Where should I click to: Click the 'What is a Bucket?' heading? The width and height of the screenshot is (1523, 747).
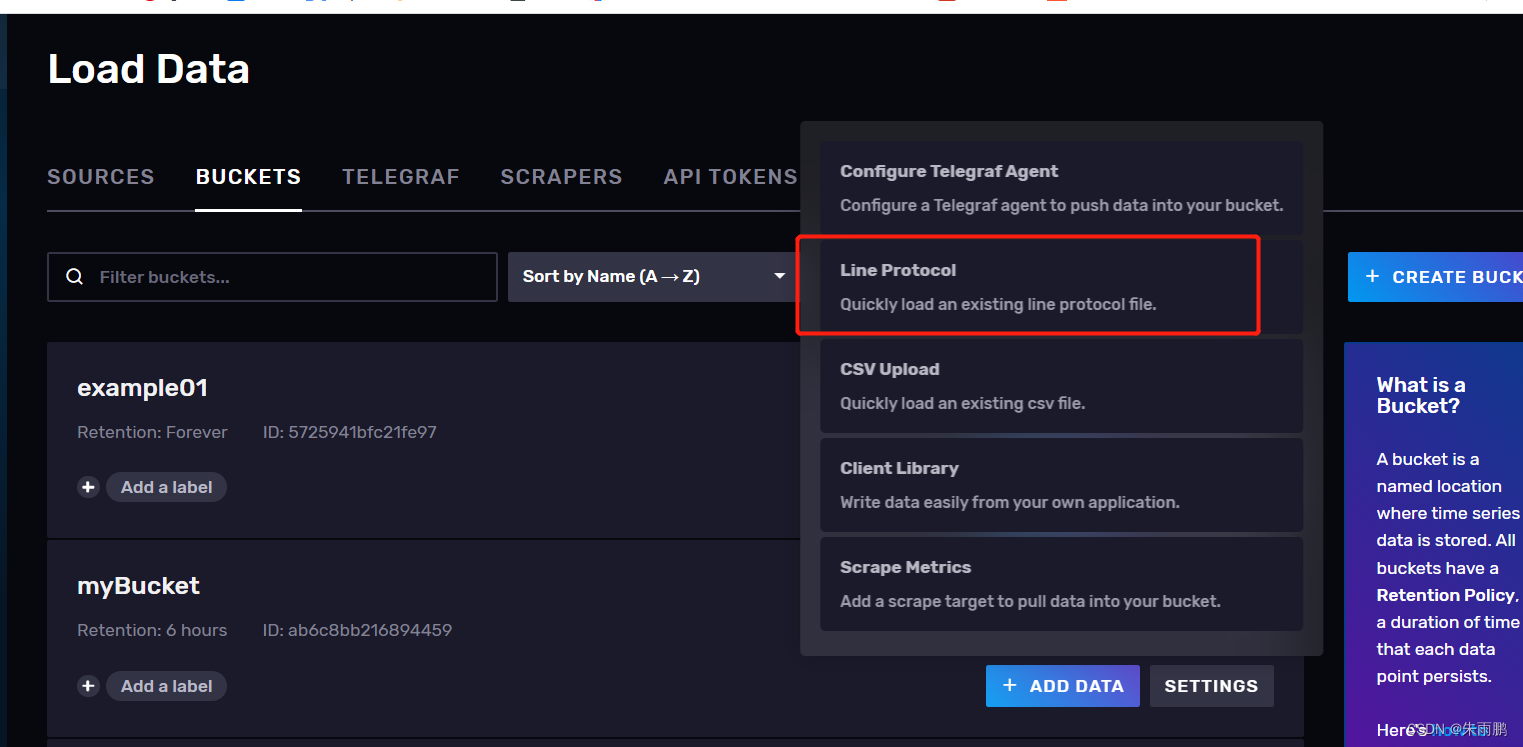1420,395
